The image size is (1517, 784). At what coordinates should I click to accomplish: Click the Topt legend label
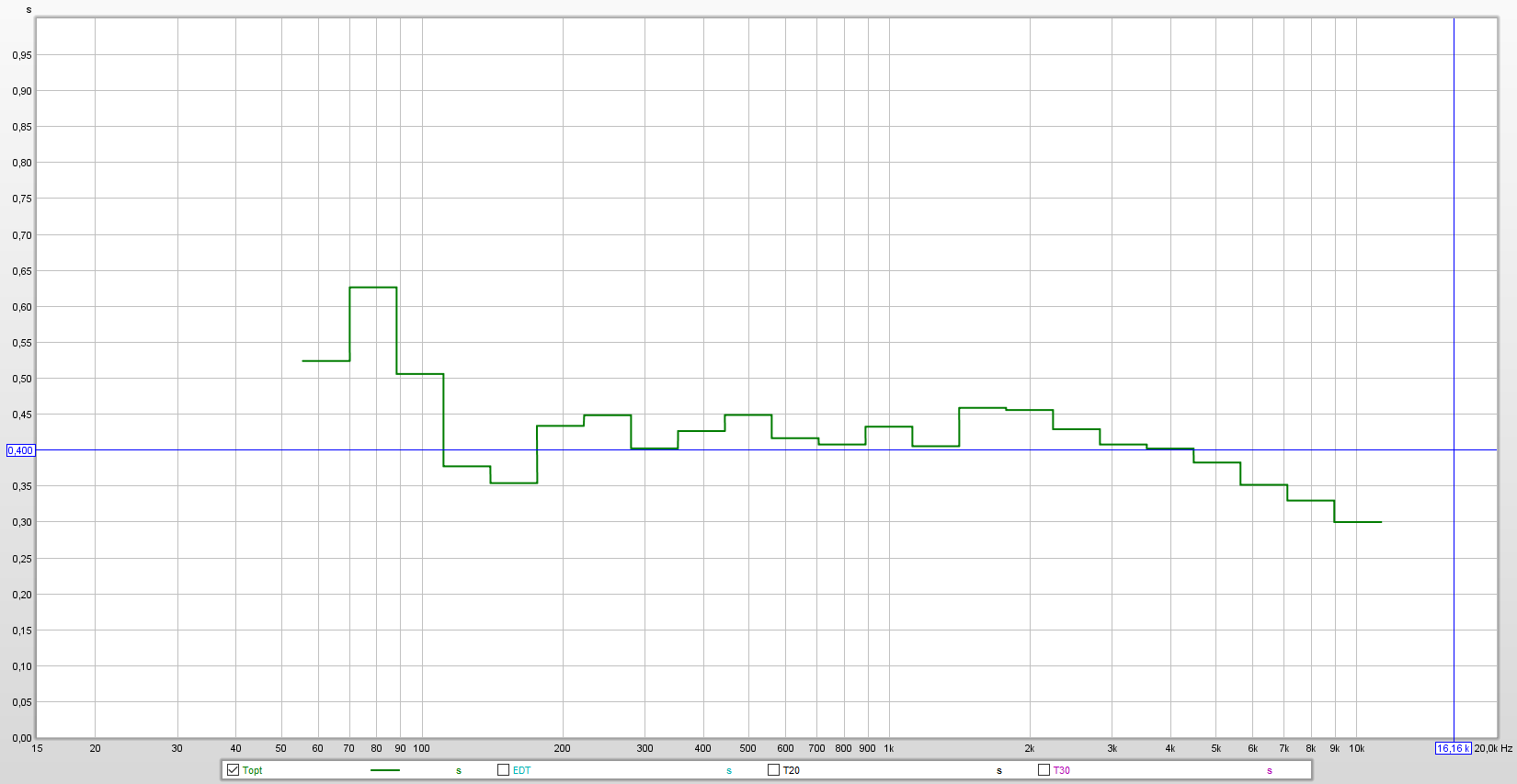click(253, 770)
